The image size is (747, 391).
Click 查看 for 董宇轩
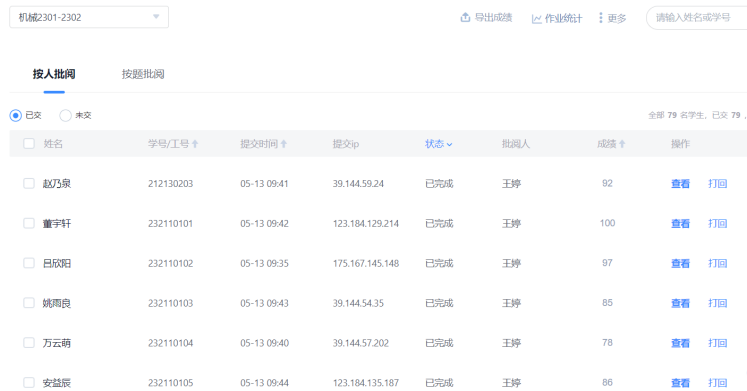point(680,224)
